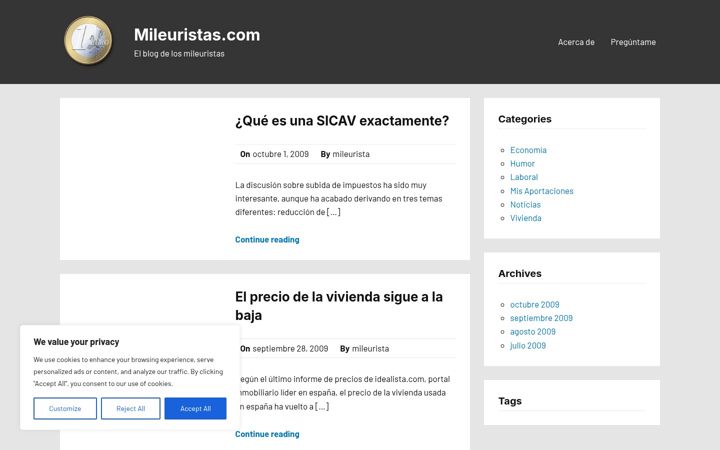This screenshot has height=450, width=720.
Task: Open the septiembre 2009 archive
Action: coord(541,318)
